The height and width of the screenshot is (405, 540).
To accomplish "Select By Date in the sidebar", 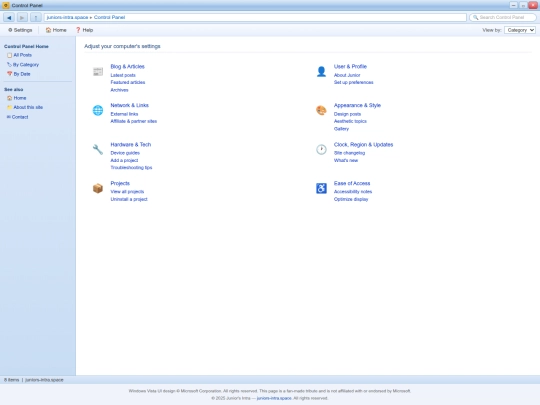I will pos(19,74).
